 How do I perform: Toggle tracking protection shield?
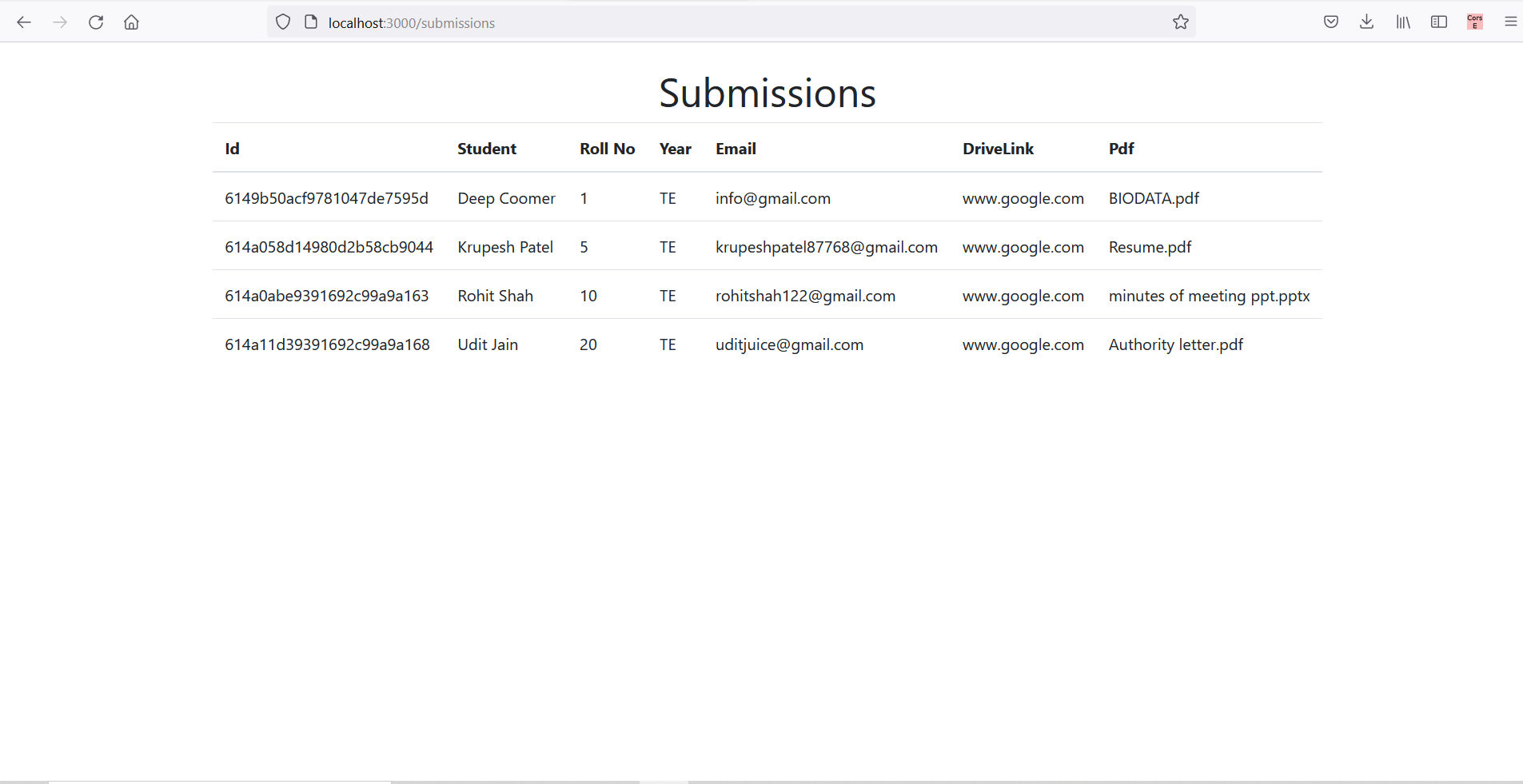click(x=282, y=22)
